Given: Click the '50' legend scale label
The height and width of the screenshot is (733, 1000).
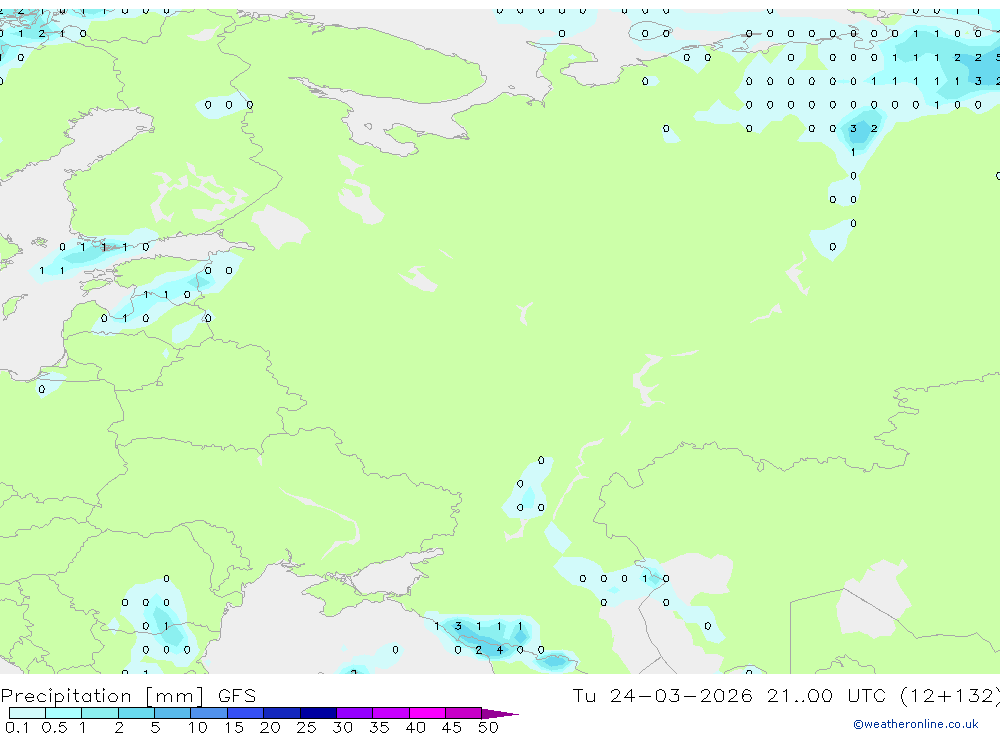Looking at the screenshot, I should point(488,727).
